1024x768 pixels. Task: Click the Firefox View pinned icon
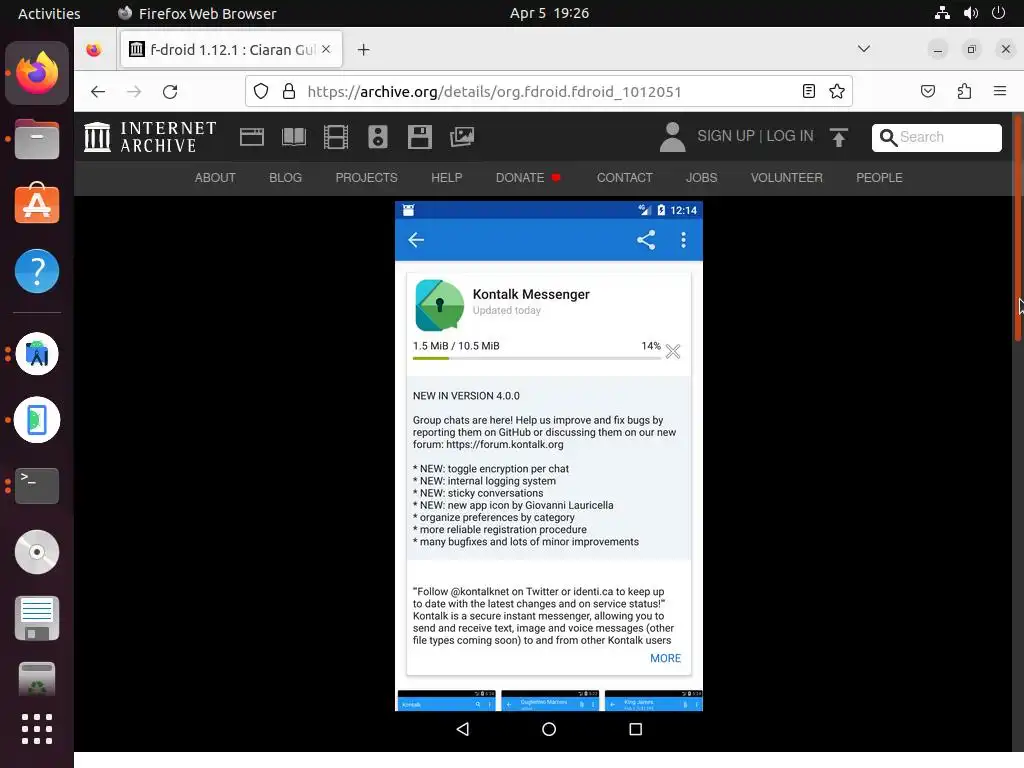pyautogui.click(x=94, y=50)
